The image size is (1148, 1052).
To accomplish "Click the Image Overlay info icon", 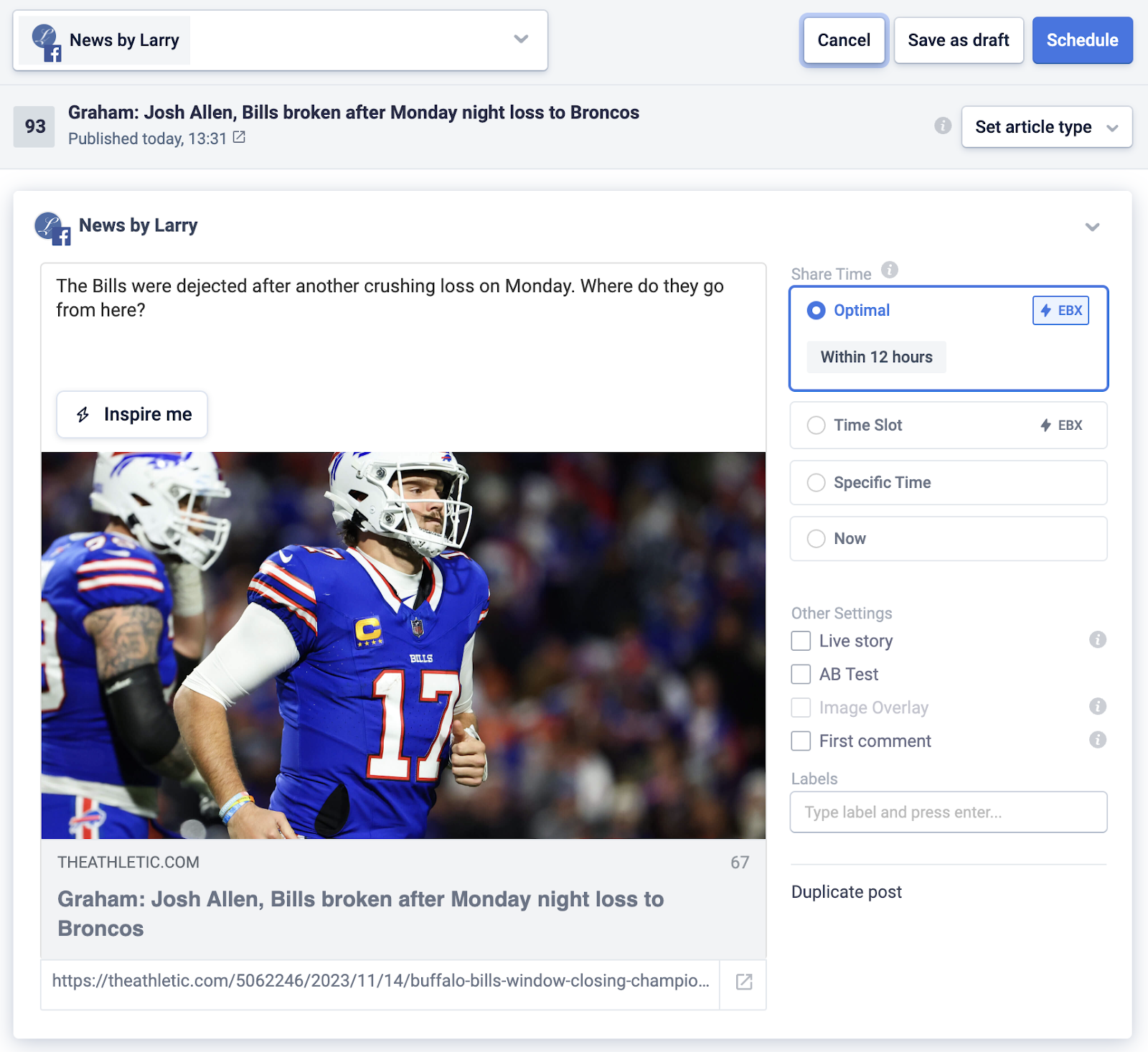I will click(x=1097, y=706).
